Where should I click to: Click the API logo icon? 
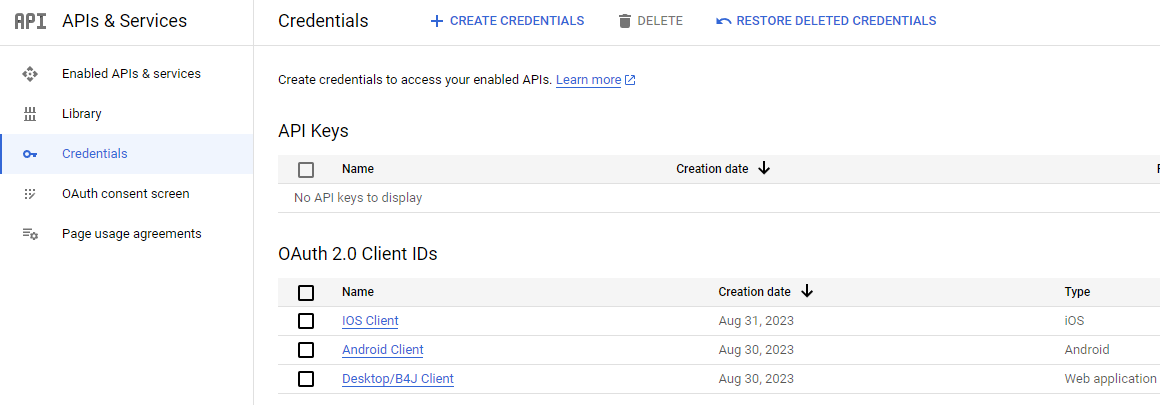(x=31, y=21)
